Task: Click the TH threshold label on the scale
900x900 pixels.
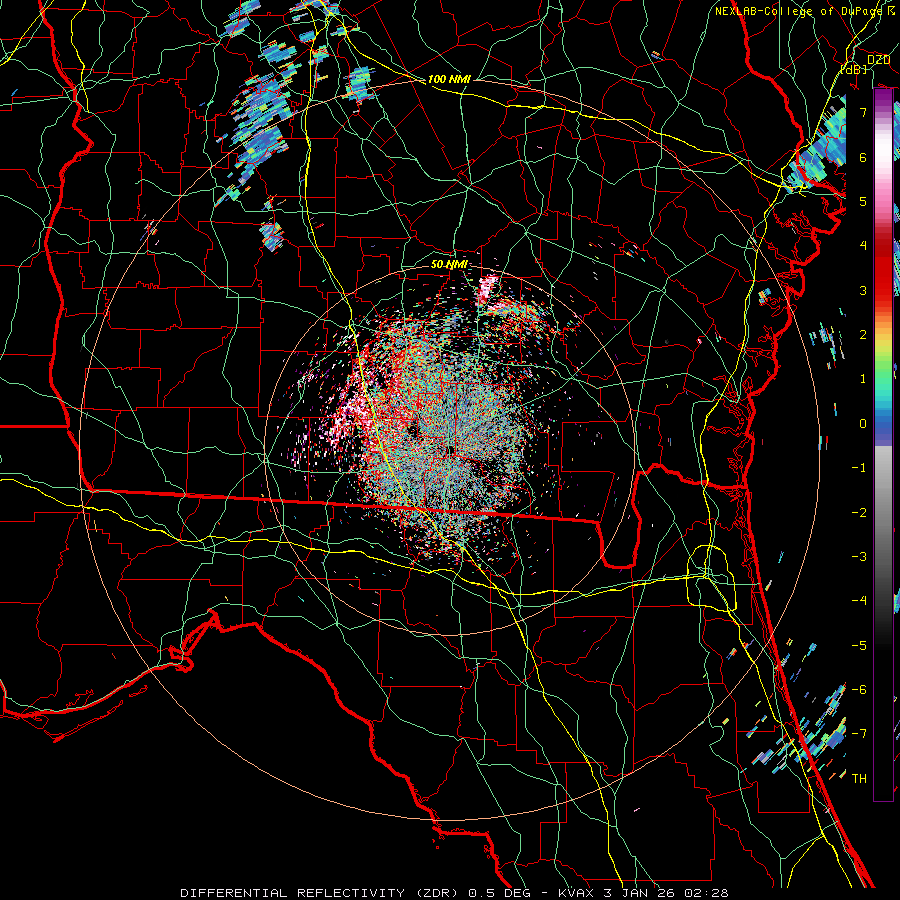Action: pyautogui.click(x=859, y=779)
